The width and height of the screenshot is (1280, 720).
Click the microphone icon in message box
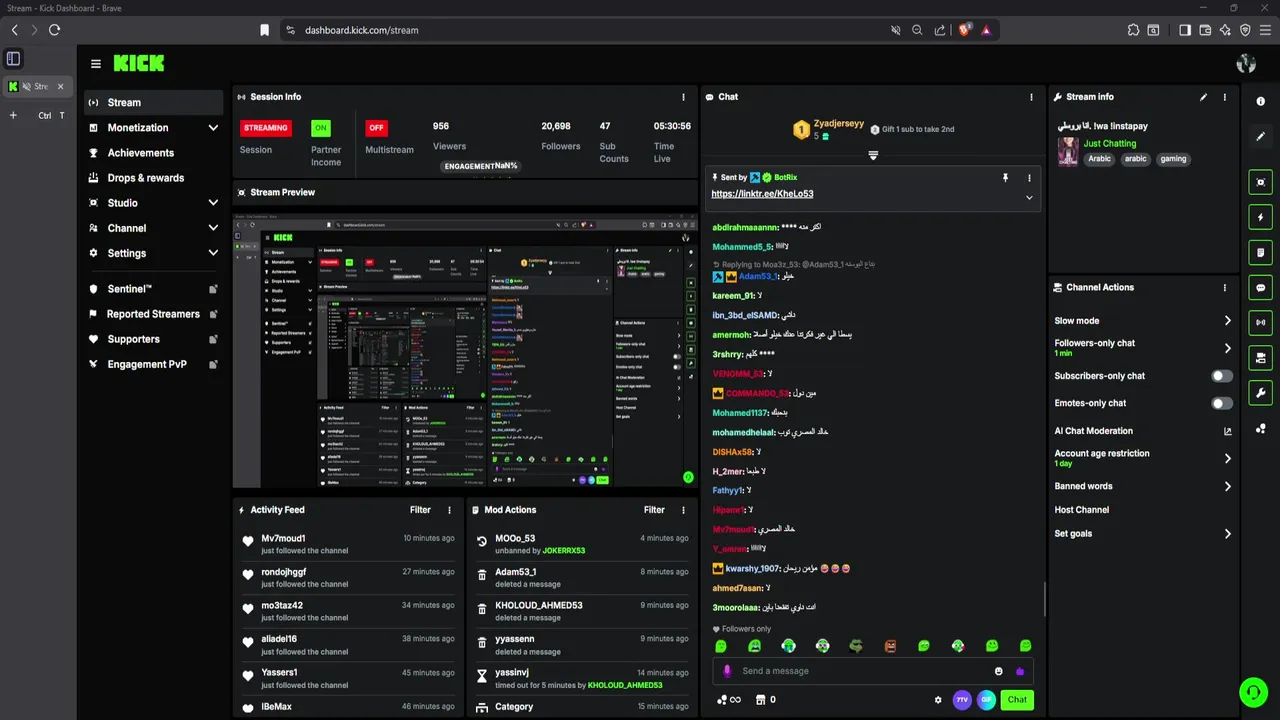point(727,671)
